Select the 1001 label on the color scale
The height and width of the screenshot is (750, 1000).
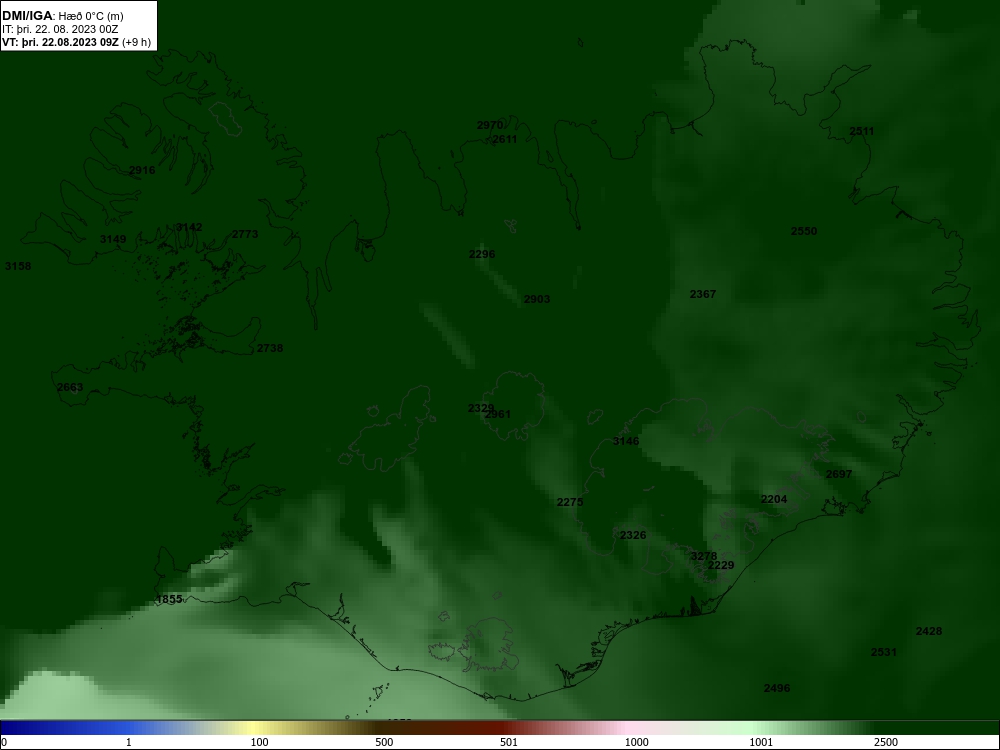(x=761, y=742)
